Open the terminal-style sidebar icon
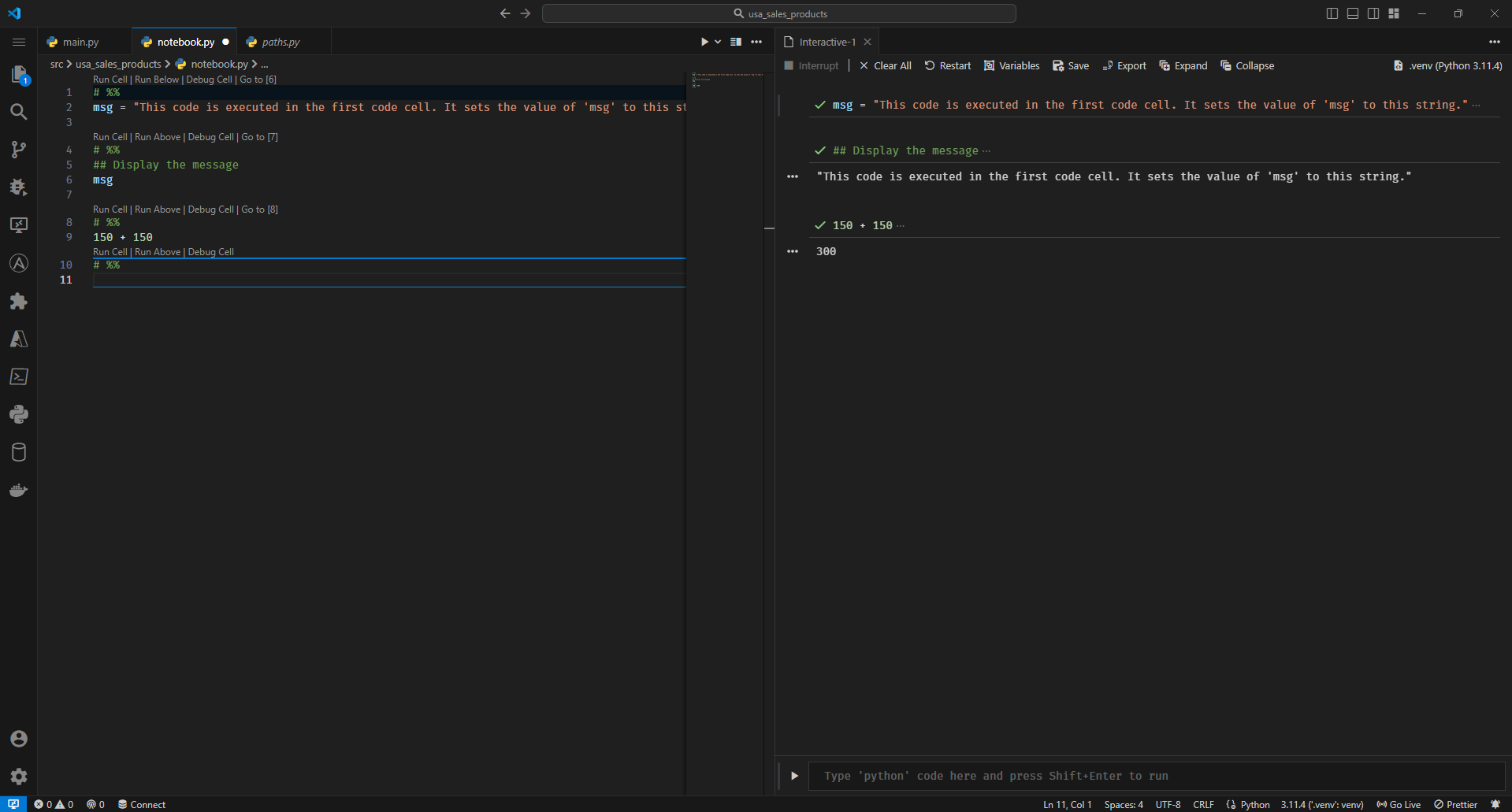Viewport: 1512px width, 812px height. click(19, 376)
